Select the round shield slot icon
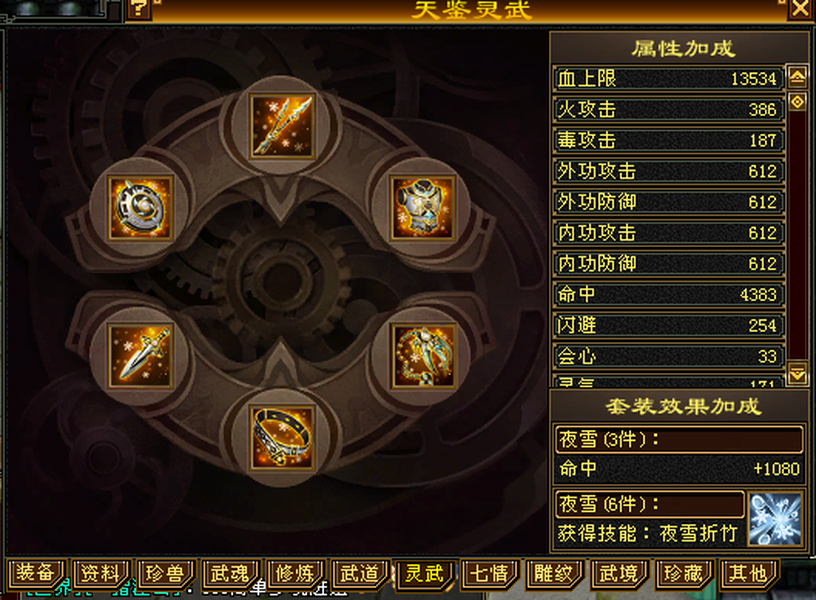816x600 pixels. 141,208
